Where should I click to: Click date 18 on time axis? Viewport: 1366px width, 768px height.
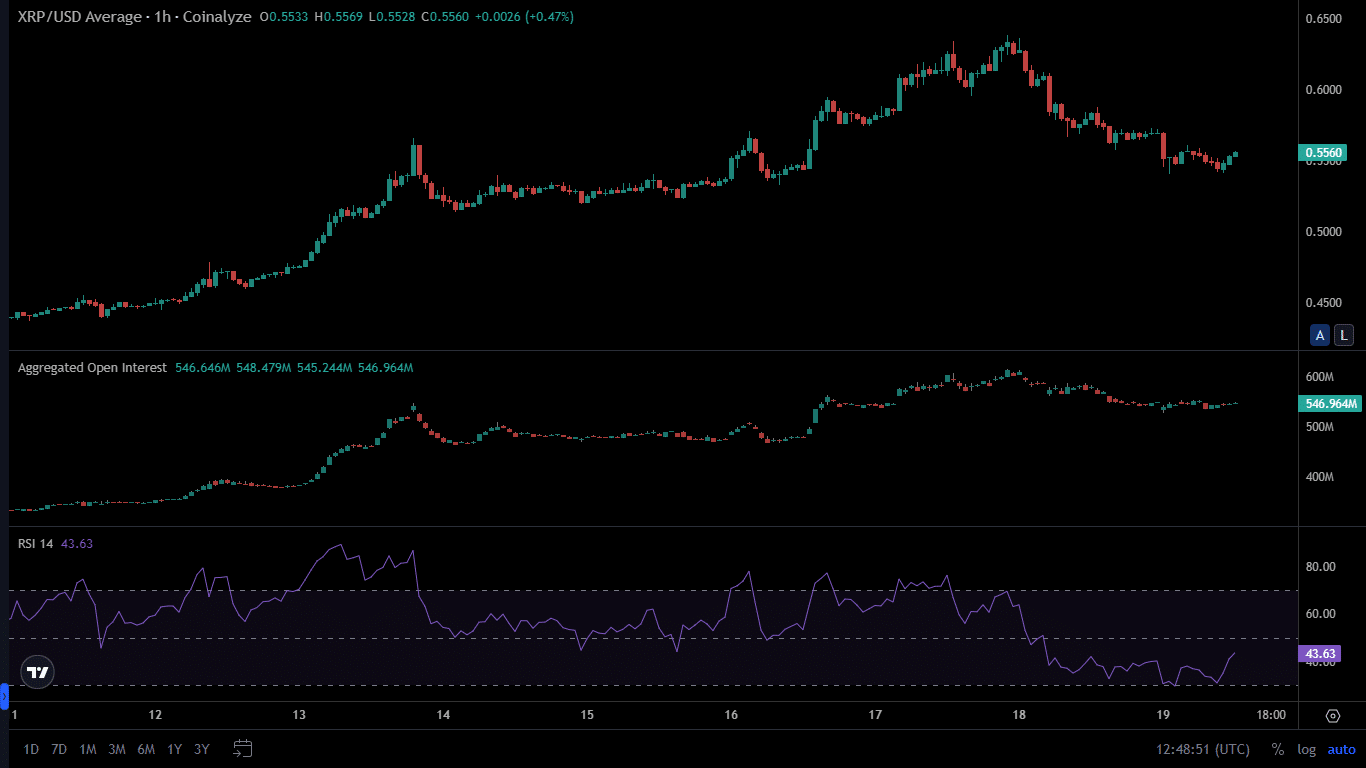tap(1019, 716)
